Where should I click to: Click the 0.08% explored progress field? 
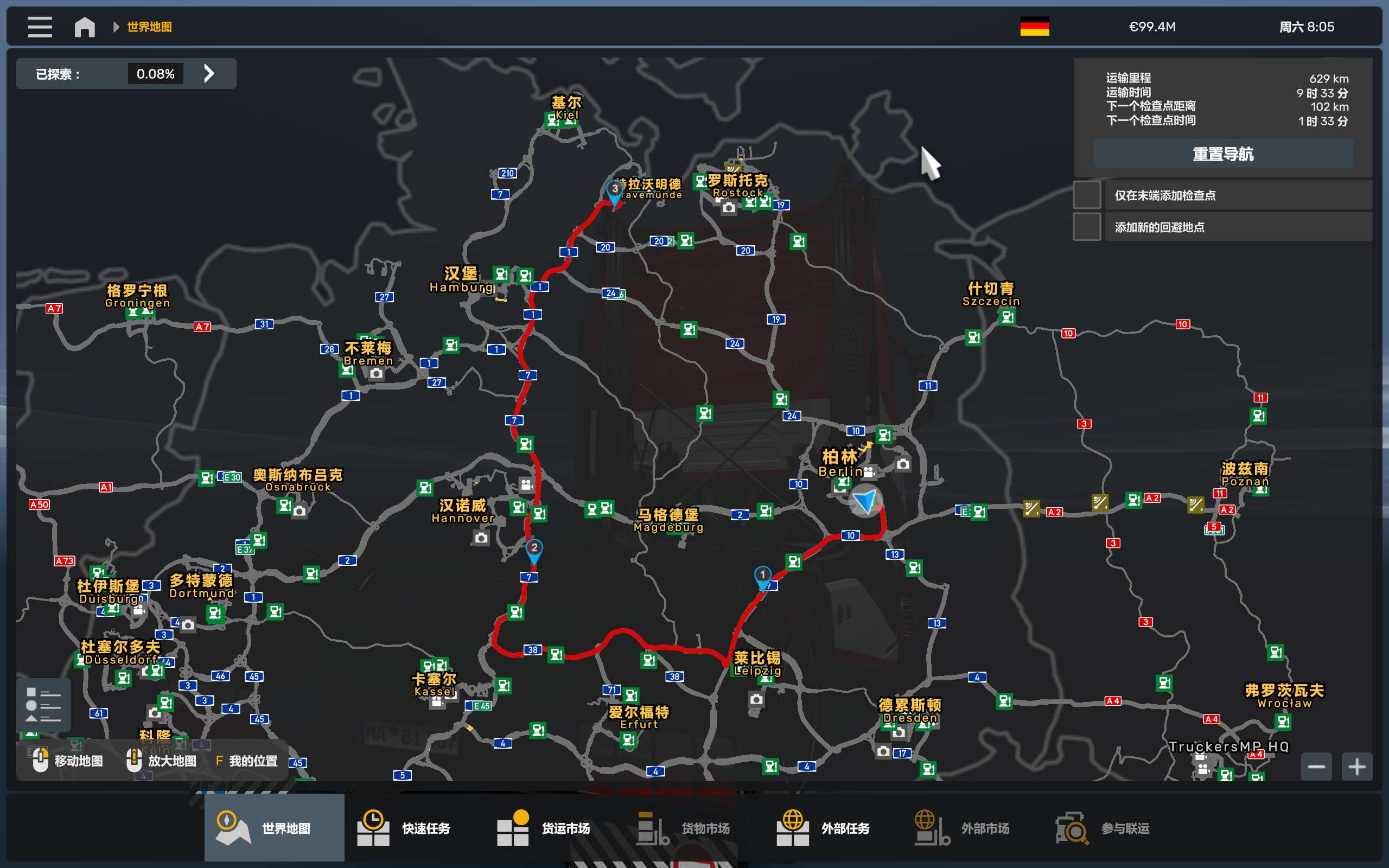(155, 73)
